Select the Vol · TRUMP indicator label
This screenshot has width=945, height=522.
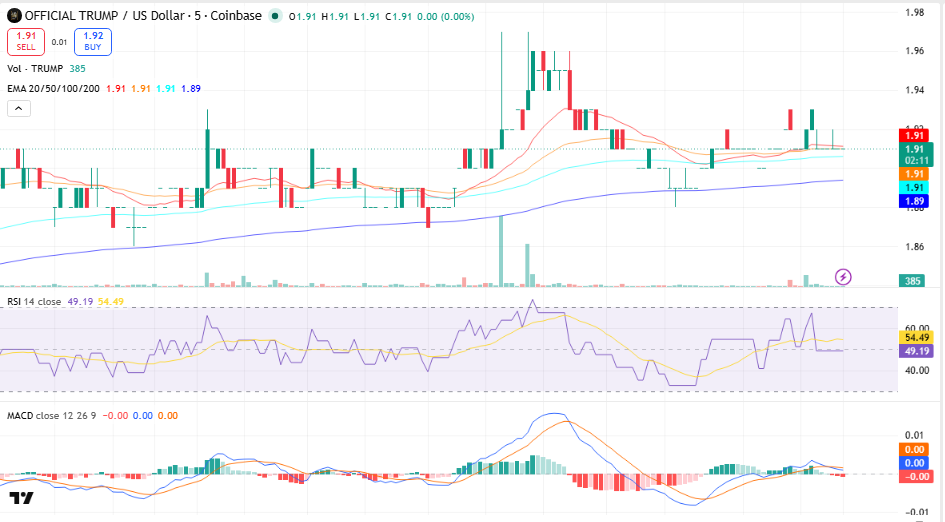35,69
